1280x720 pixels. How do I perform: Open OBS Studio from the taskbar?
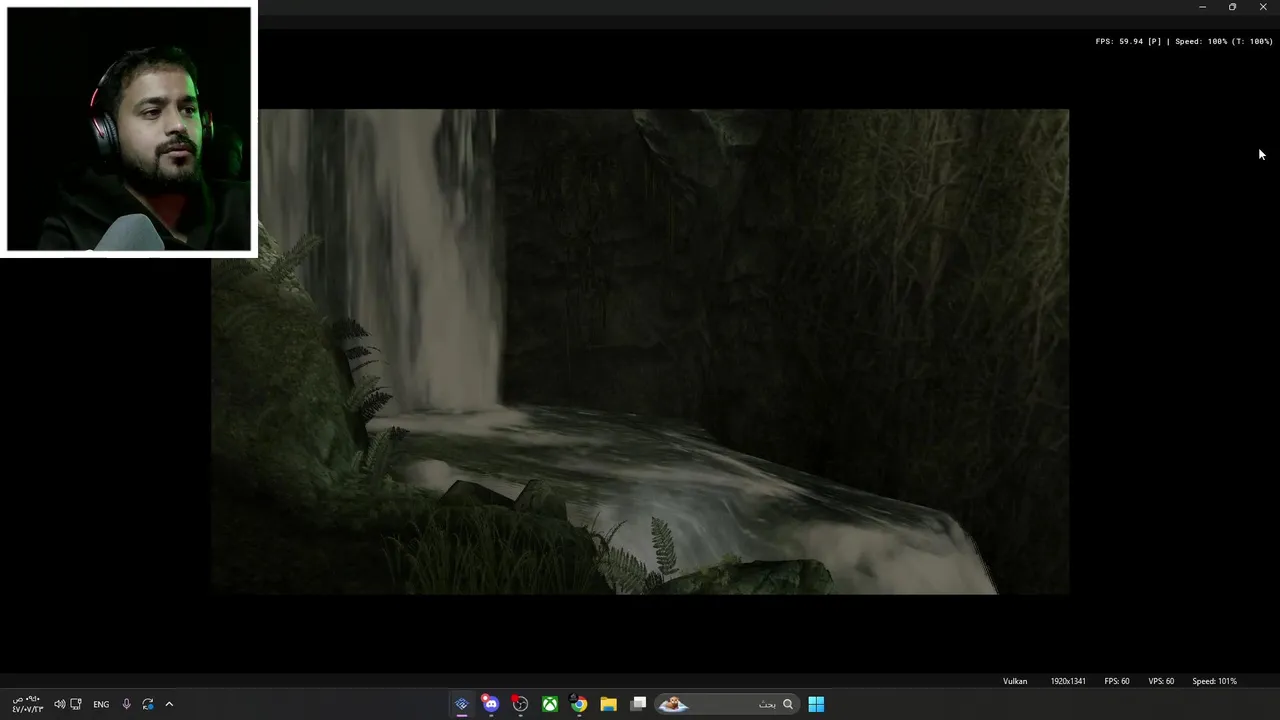(x=520, y=704)
